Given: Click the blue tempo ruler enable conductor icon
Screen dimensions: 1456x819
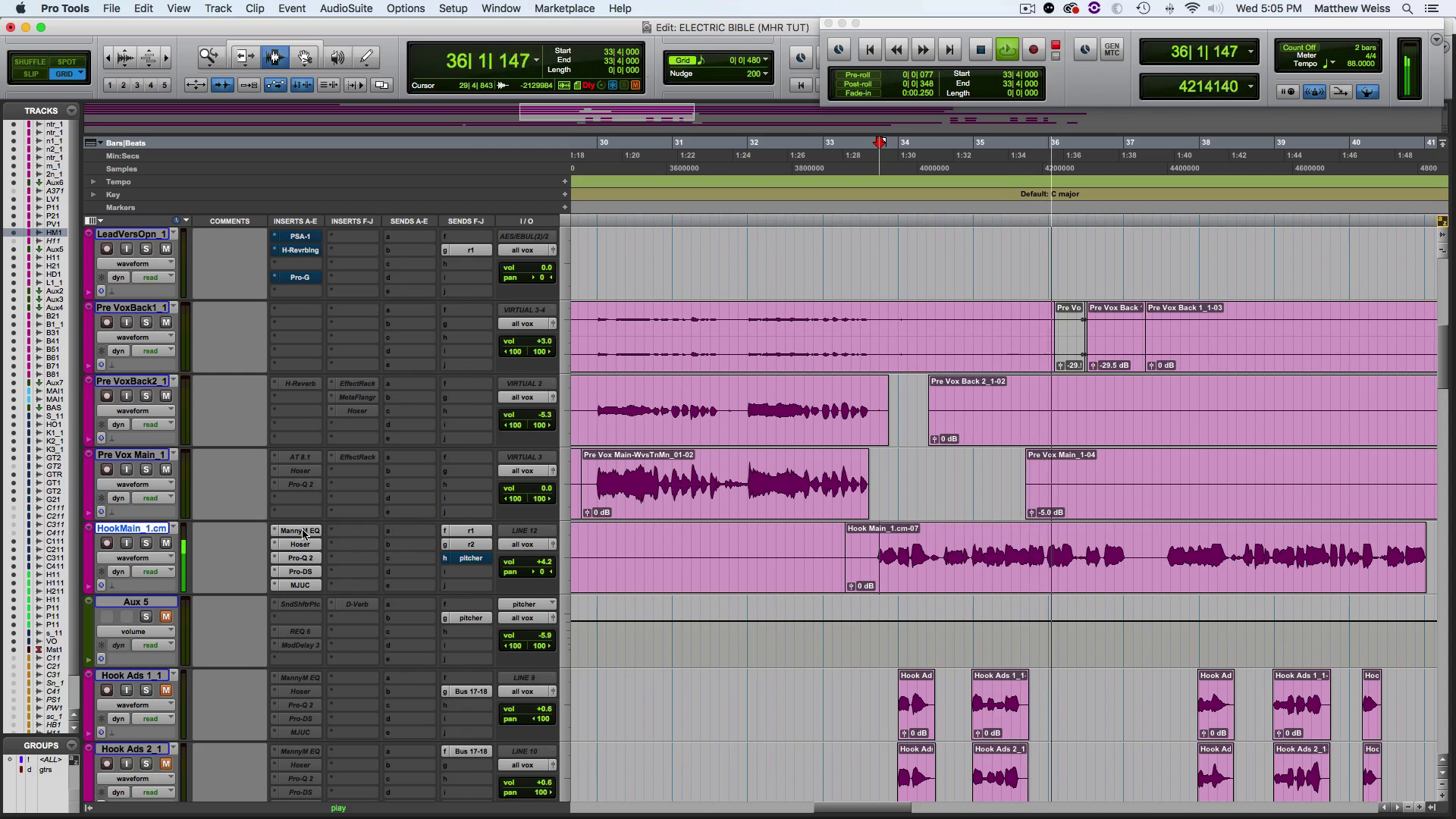Looking at the screenshot, I should coord(1367,92).
